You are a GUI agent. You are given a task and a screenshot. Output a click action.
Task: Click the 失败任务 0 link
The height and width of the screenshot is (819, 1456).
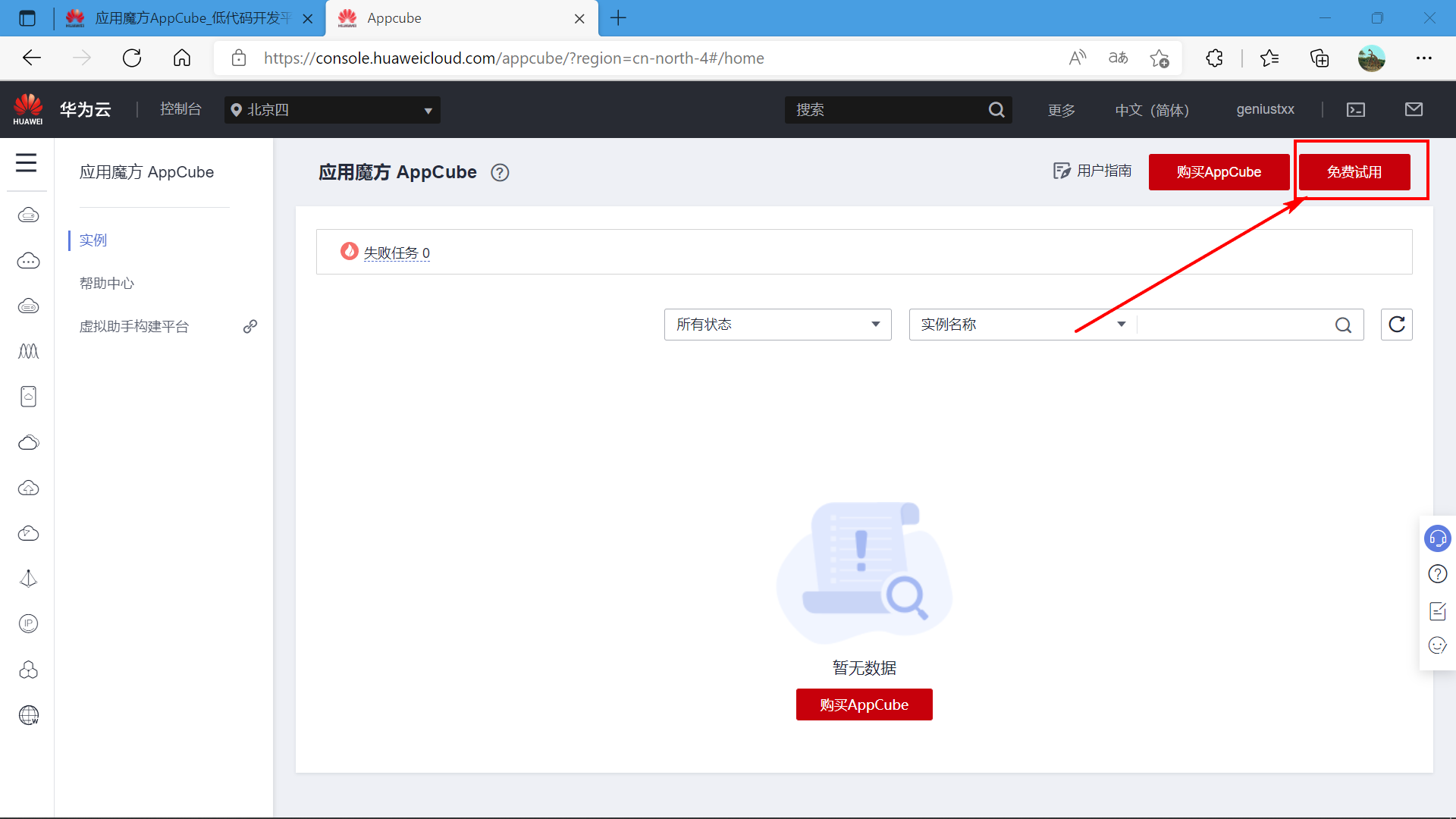(396, 253)
